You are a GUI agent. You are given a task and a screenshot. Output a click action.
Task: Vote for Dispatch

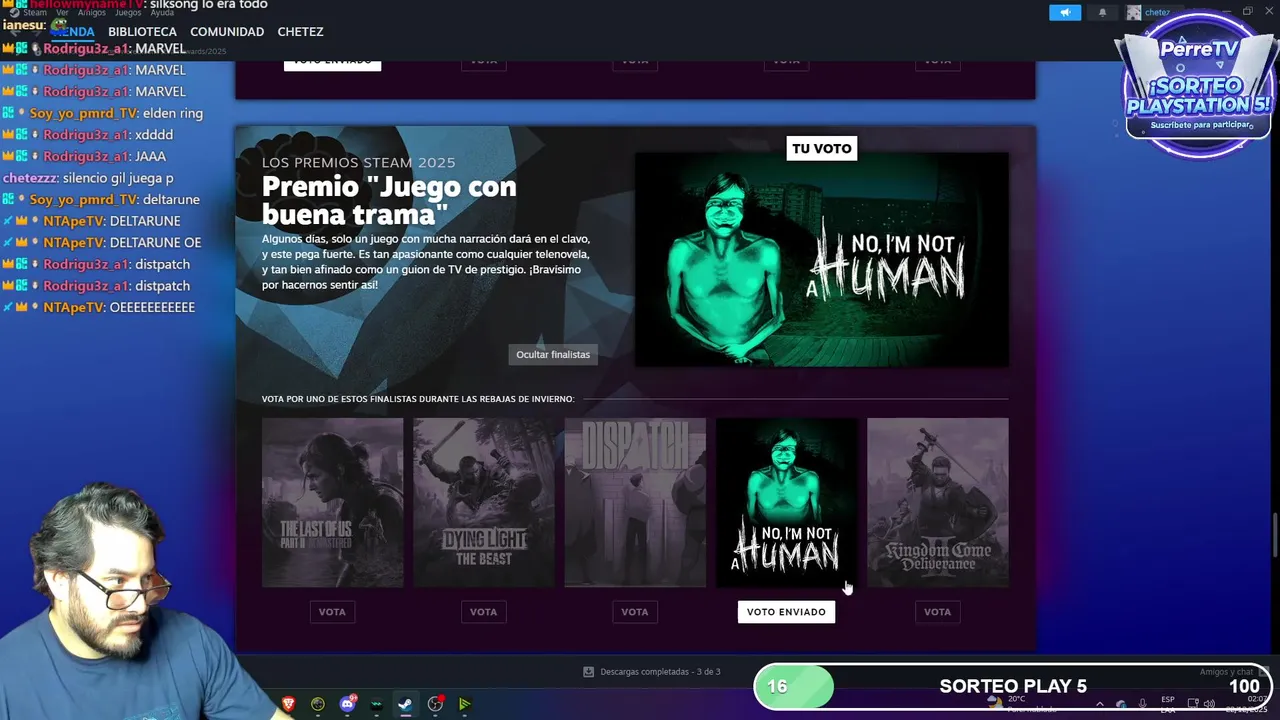(635, 612)
